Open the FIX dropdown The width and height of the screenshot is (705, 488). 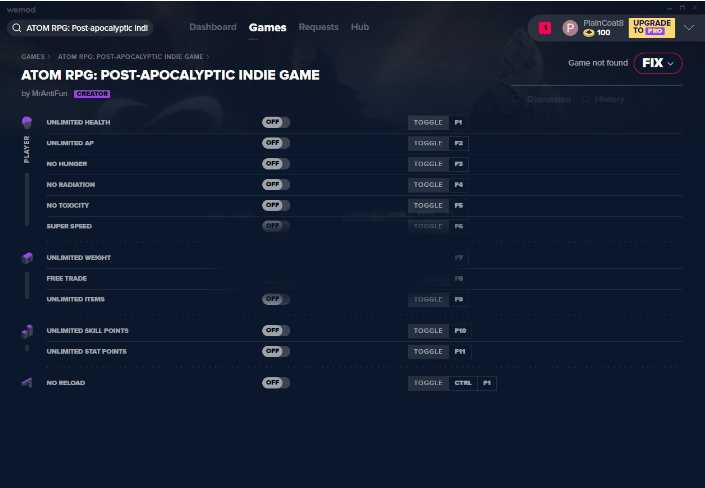[658, 63]
